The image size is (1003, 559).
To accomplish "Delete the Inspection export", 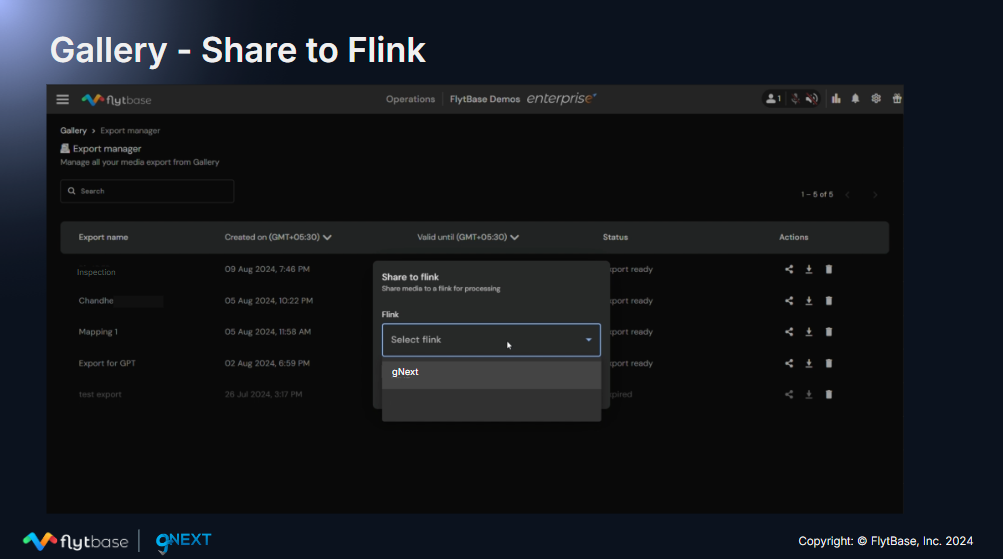I will [x=828, y=269].
